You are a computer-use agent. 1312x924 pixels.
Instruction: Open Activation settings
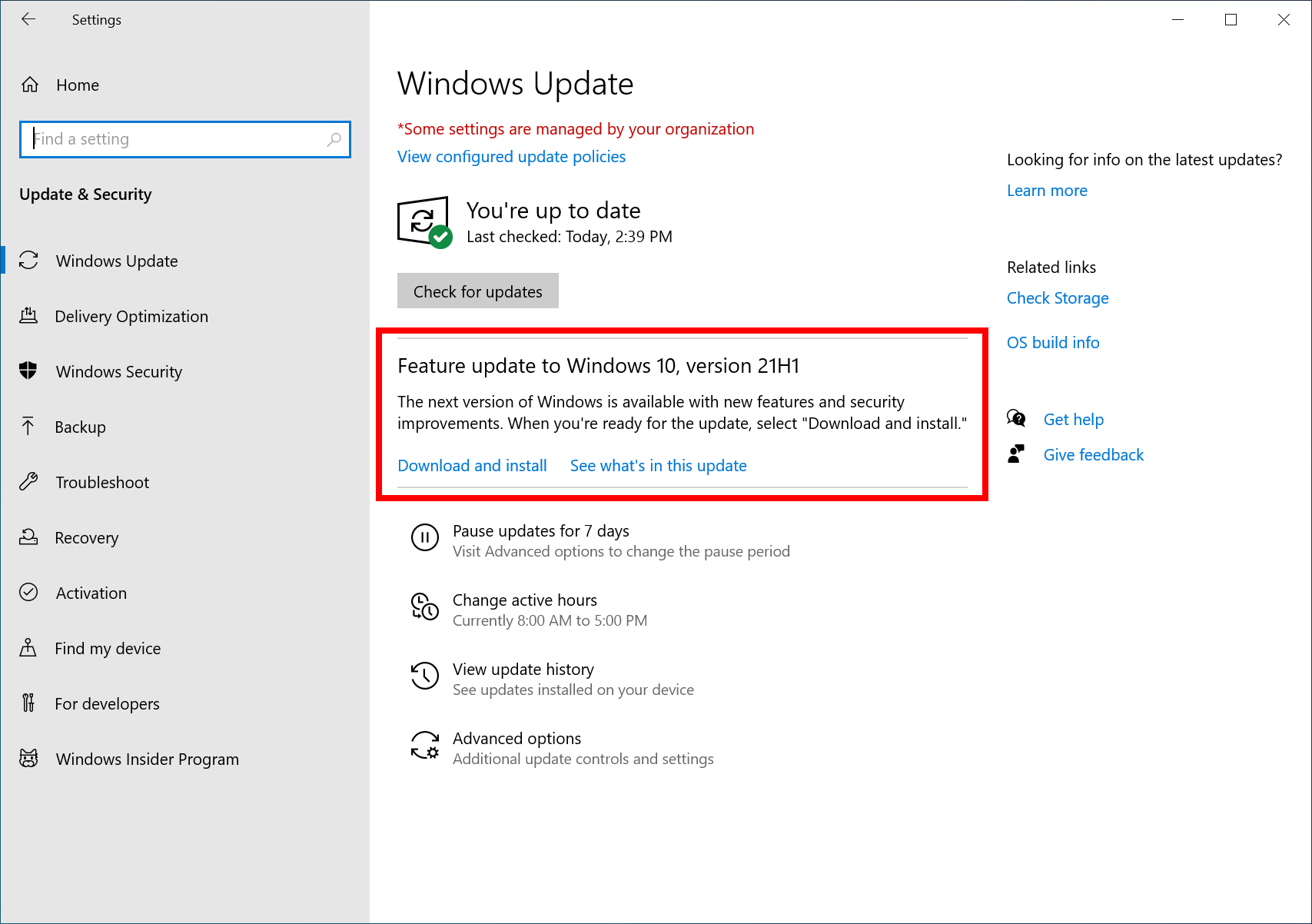tap(91, 593)
